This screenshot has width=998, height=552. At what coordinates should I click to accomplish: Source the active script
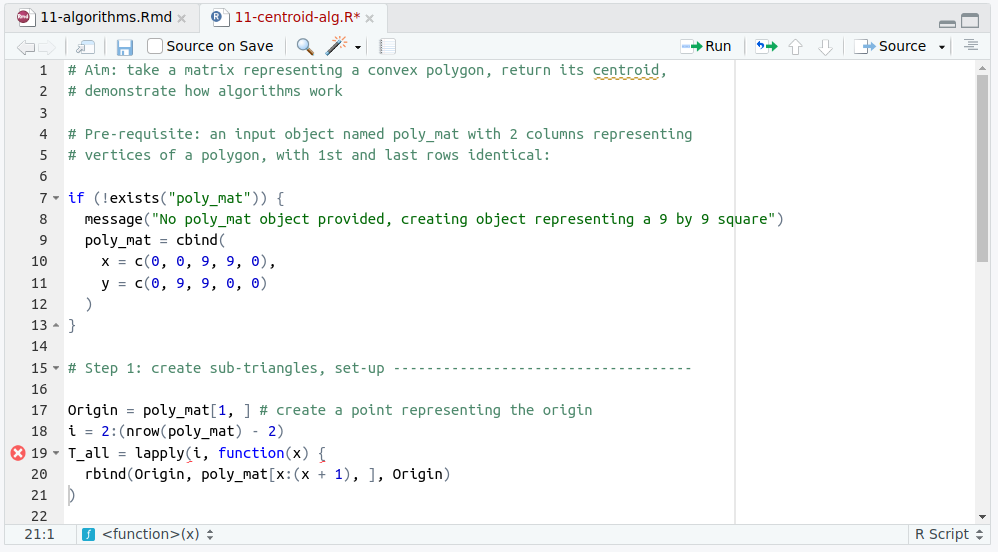[x=890, y=46]
